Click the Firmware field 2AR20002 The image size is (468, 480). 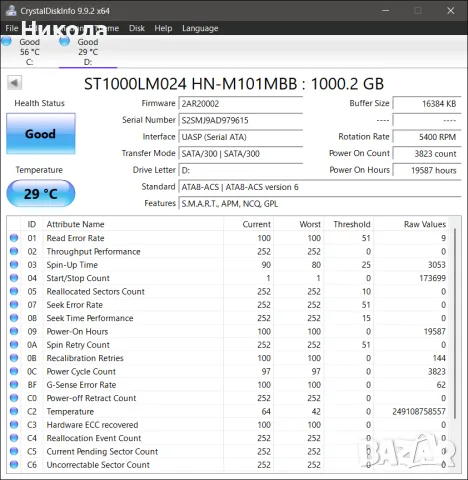click(x=241, y=104)
